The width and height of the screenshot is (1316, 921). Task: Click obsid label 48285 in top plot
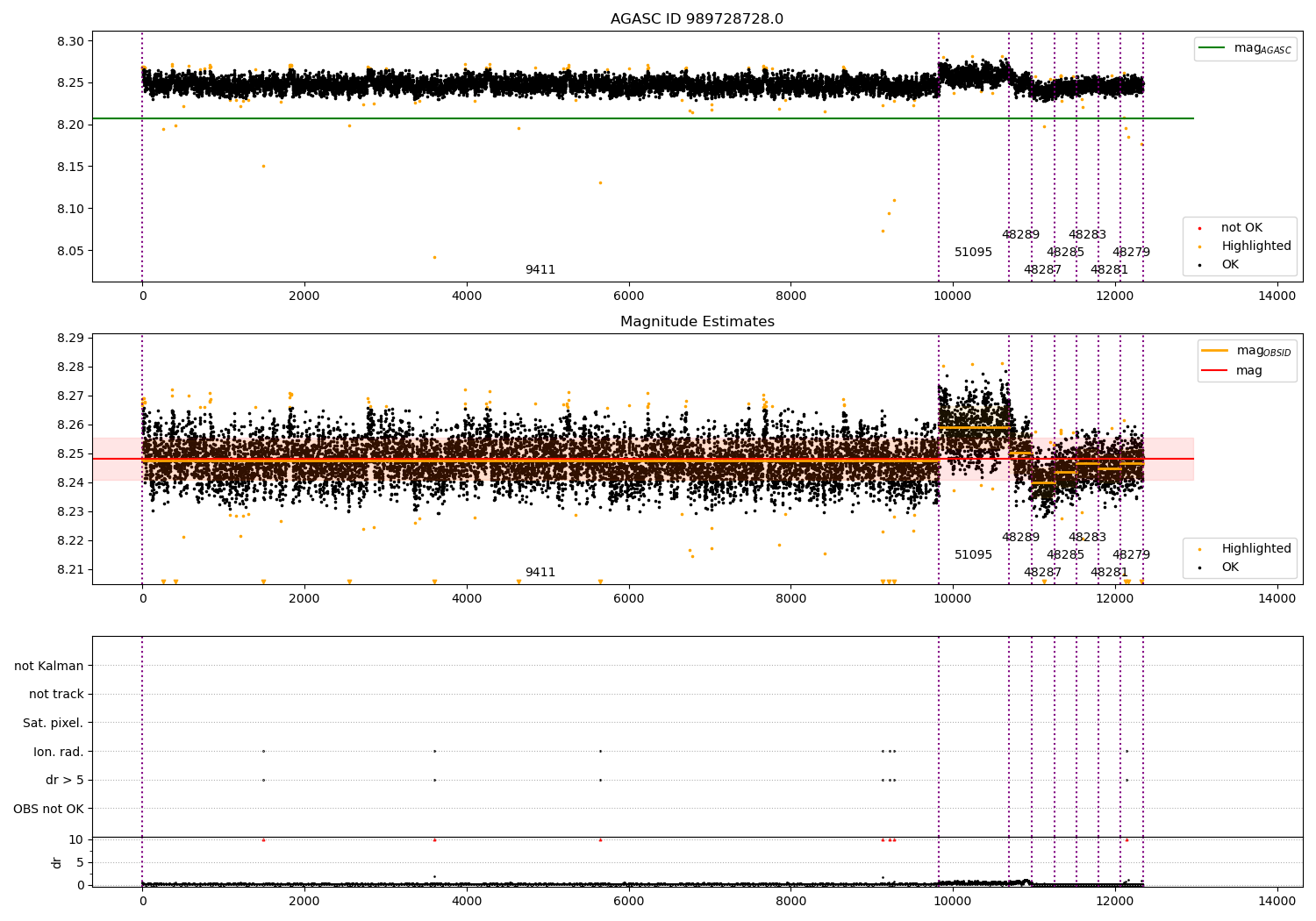coord(1065,253)
